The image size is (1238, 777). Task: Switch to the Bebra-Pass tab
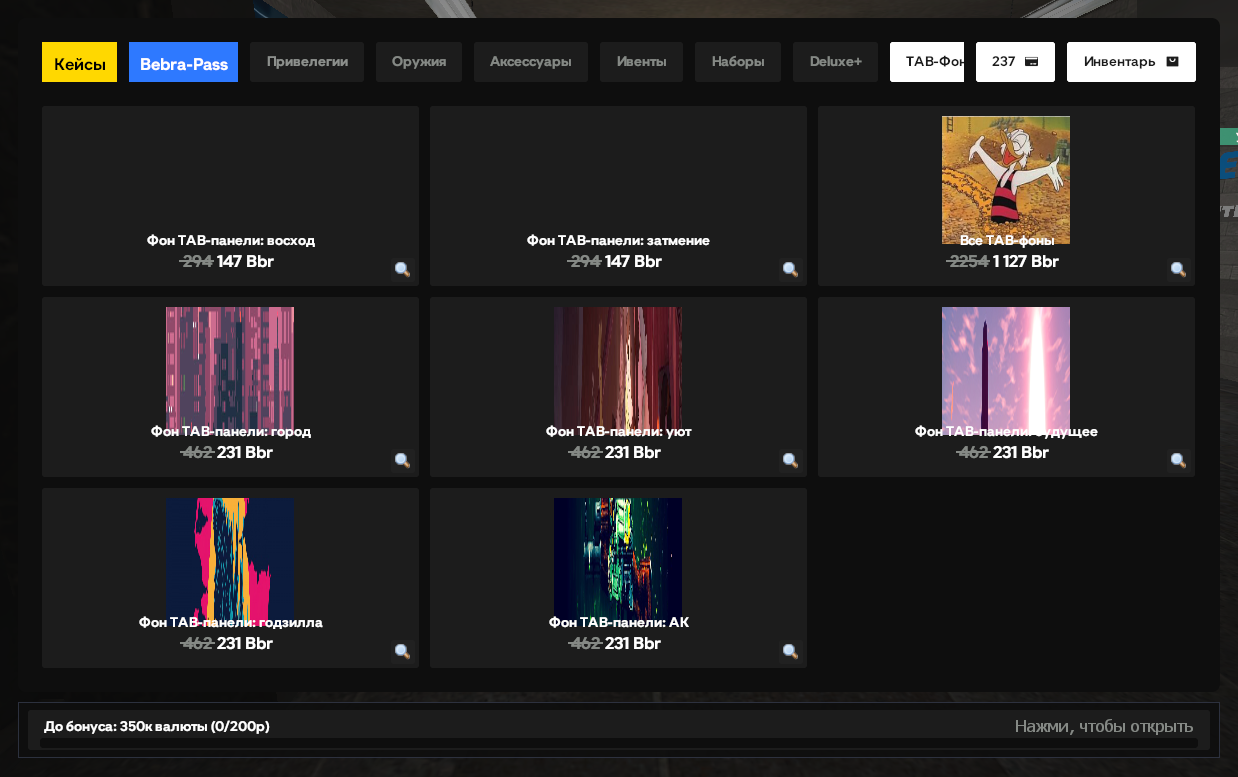[183, 62]
